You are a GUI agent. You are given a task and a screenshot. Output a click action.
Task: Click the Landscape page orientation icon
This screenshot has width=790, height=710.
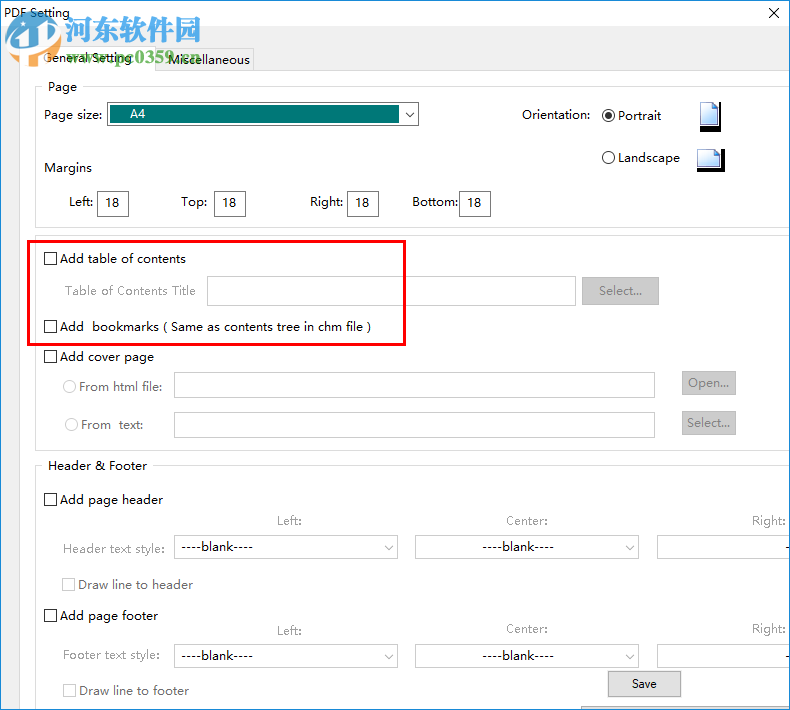tap(710, 160)
